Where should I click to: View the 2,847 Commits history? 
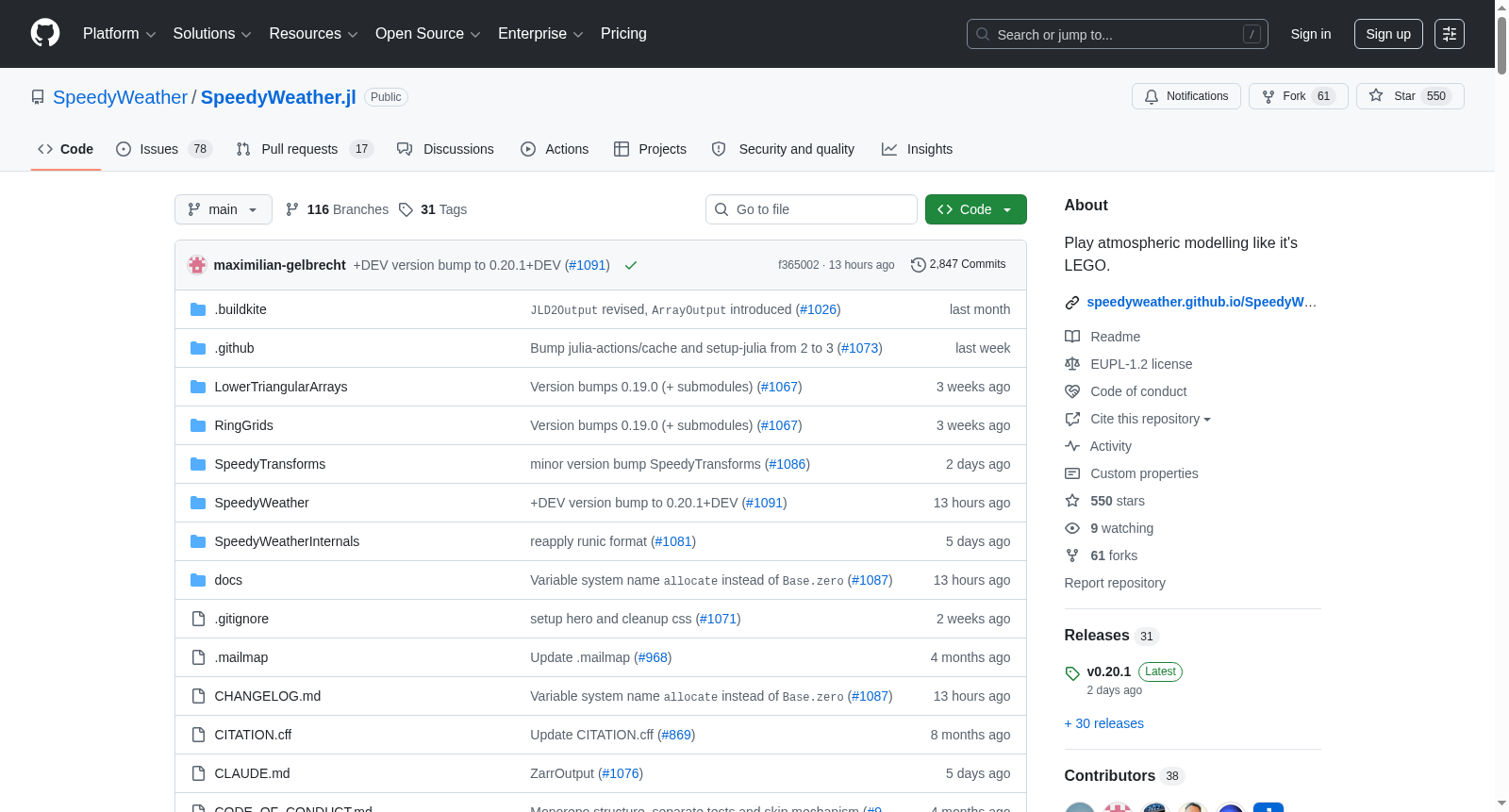pyautogui.click(x=958, y=264)
